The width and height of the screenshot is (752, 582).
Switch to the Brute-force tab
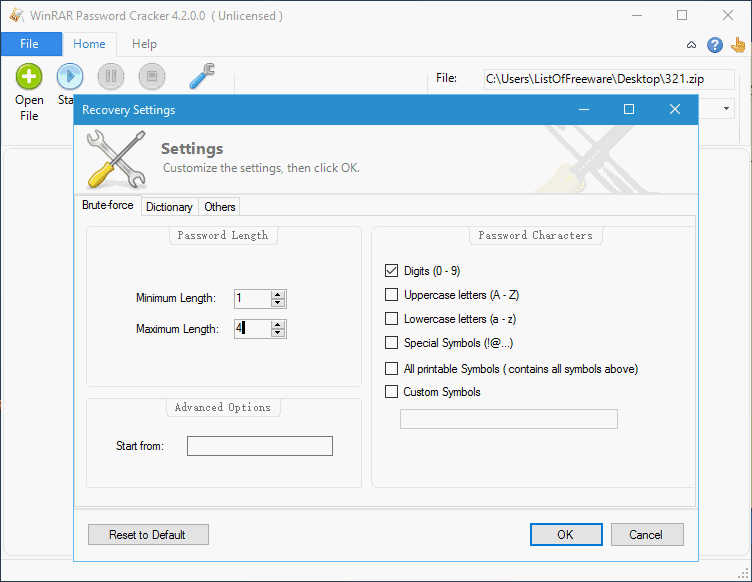[108, 205]
